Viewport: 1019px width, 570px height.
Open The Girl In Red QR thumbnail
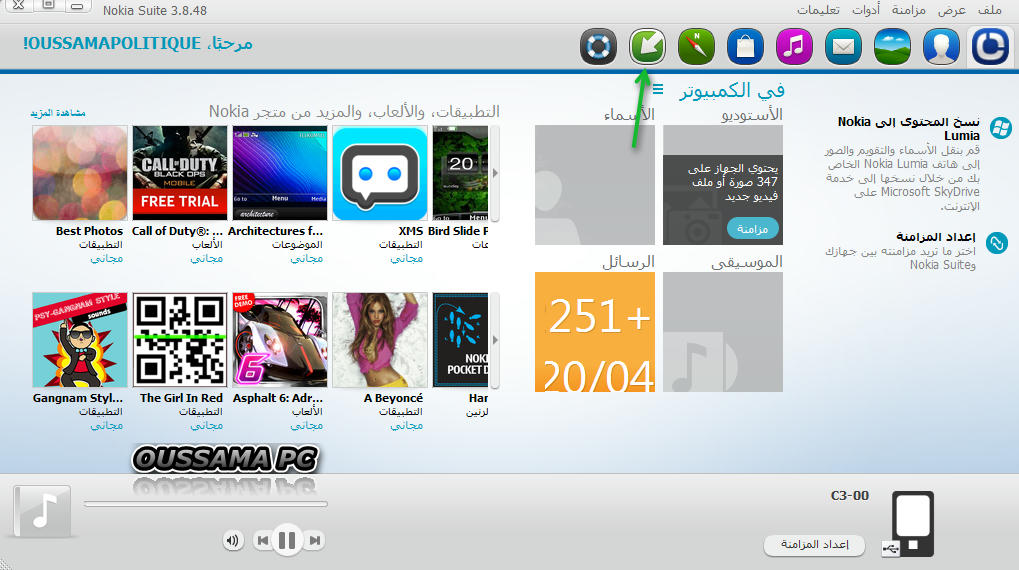tap(180, 340)
